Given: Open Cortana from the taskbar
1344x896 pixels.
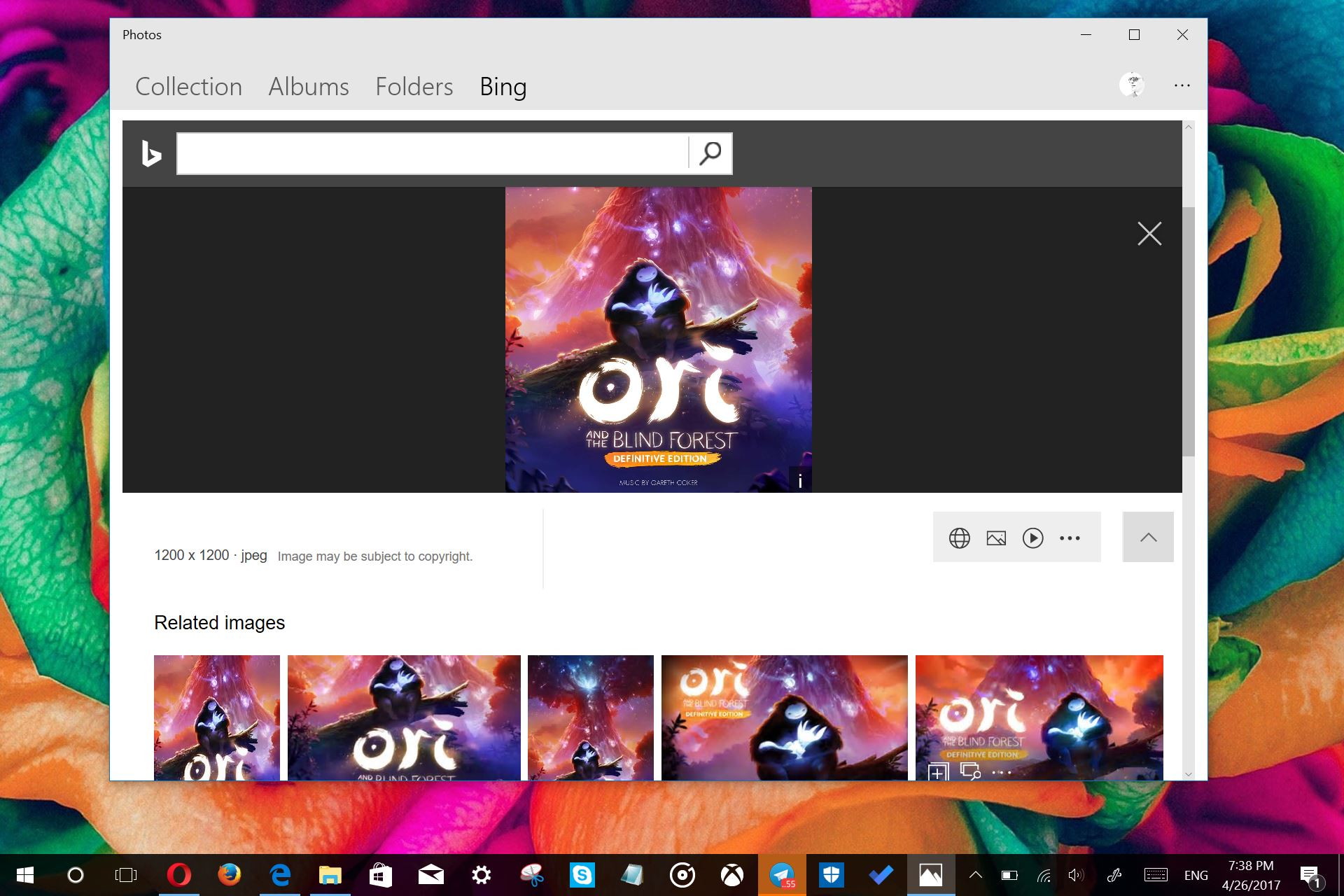Looking at the screenshot, I should (76, 875).
